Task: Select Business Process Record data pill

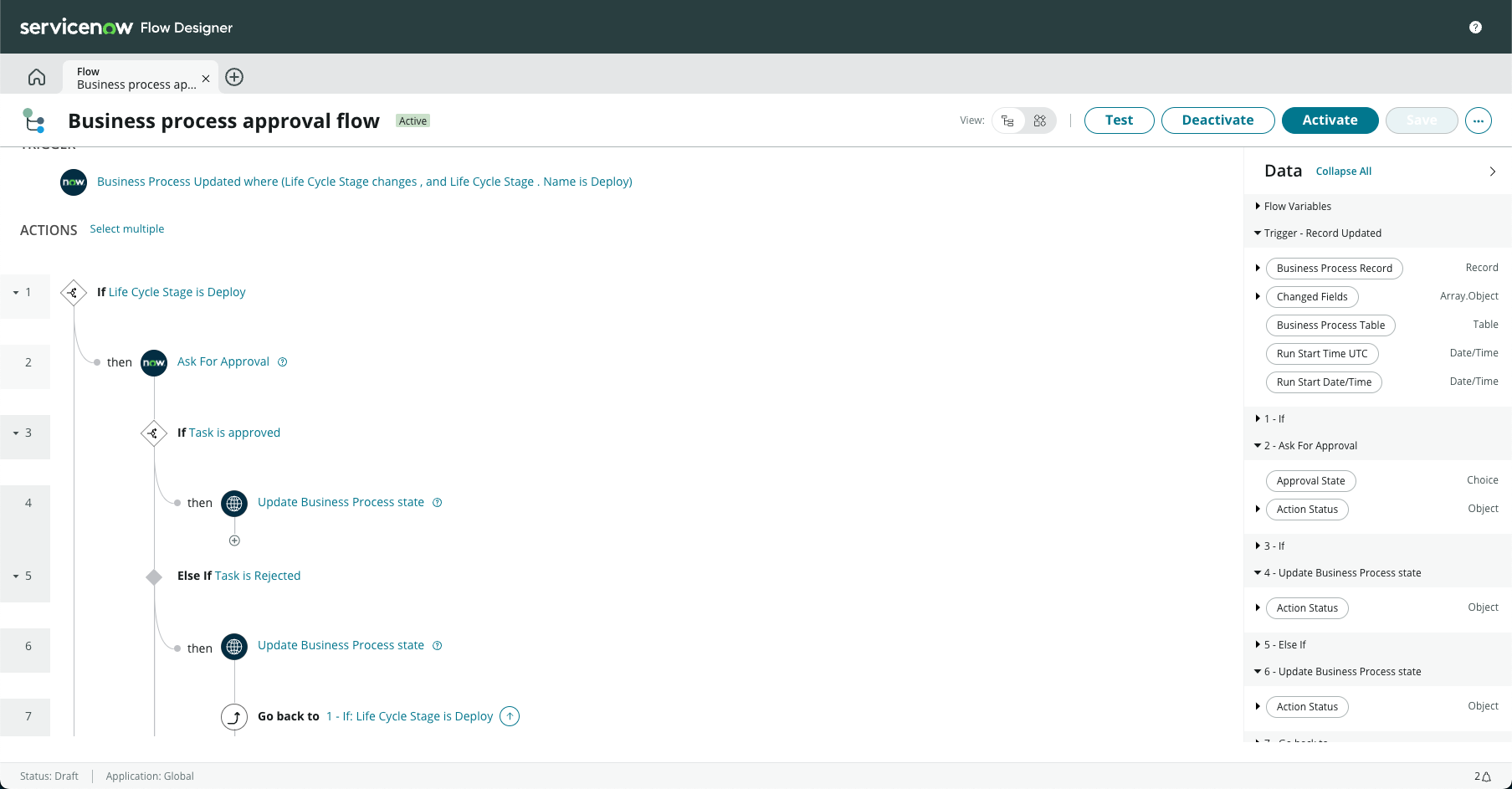Action: point(1335,269)
